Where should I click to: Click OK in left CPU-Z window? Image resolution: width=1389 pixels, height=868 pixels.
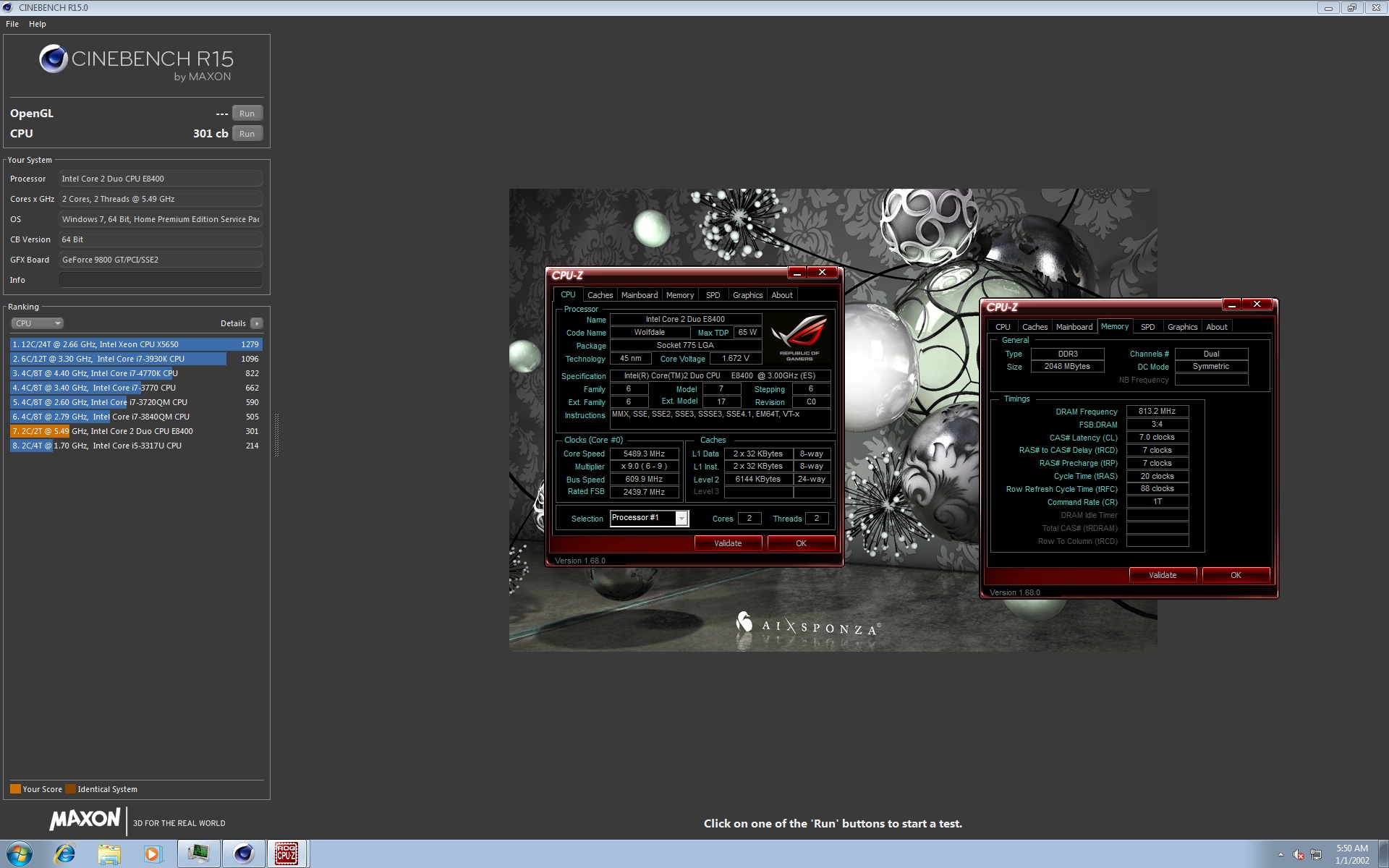point(801,543)
